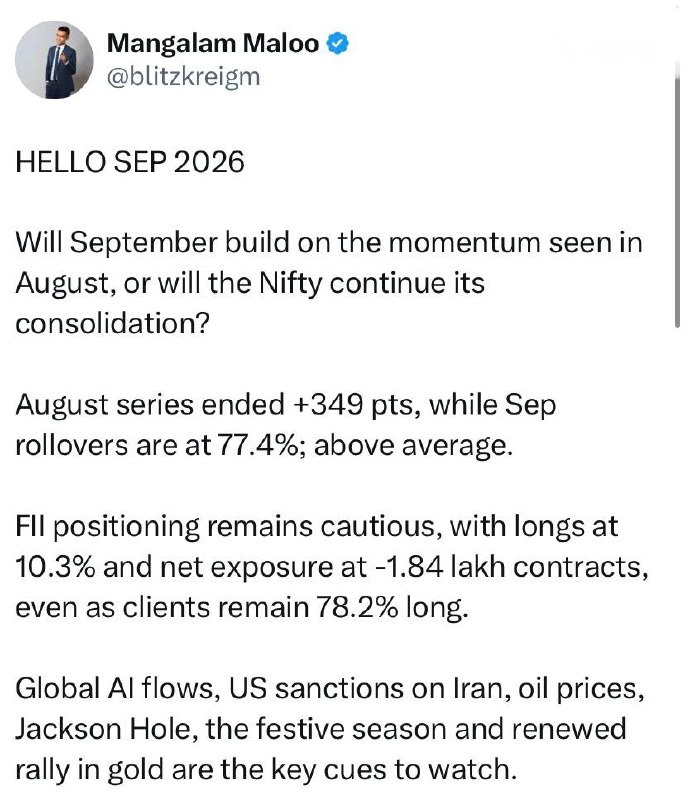Click the 'August series ended +349 pts' line

tap(286, 405)
